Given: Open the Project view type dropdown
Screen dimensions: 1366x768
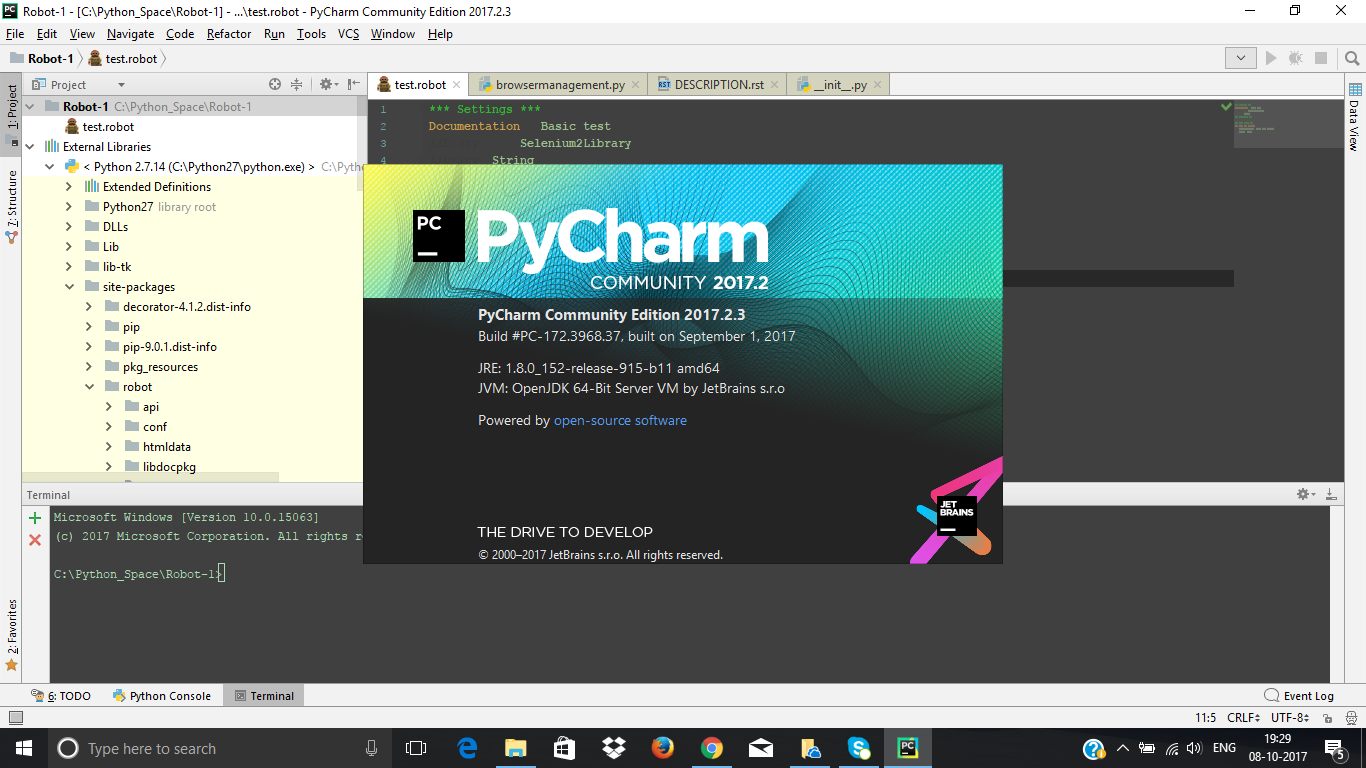Looking at the screenshot, I should click(x=121, y=85).
